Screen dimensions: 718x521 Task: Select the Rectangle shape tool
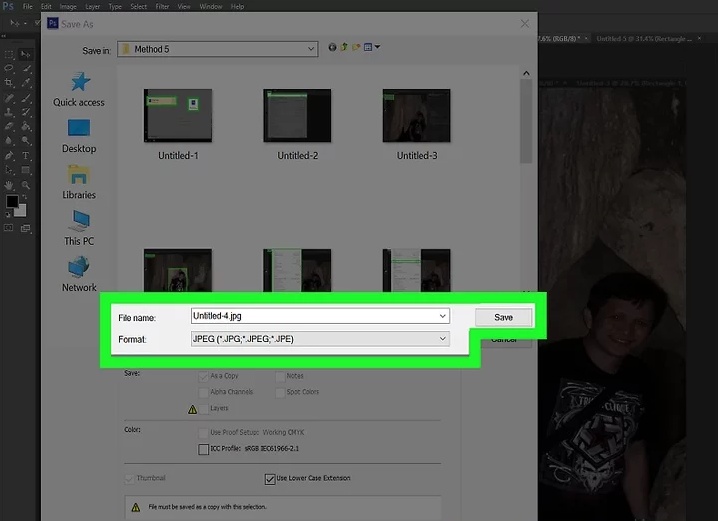pos(26,170)
